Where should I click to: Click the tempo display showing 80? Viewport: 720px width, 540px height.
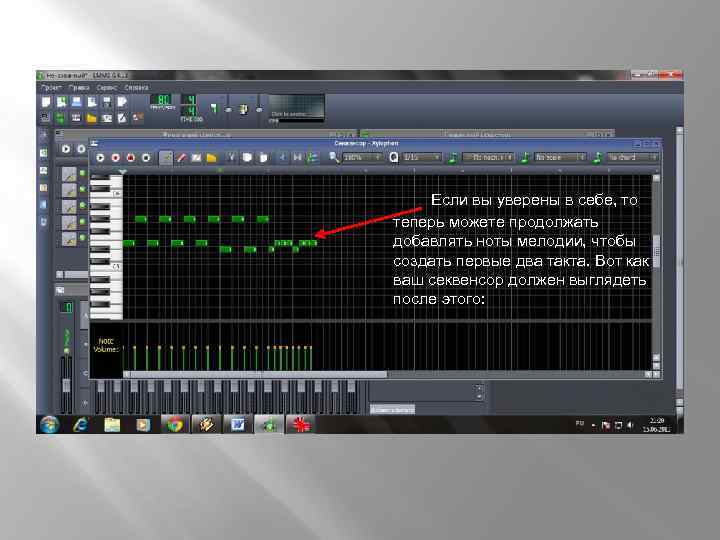tap(163, 100)
